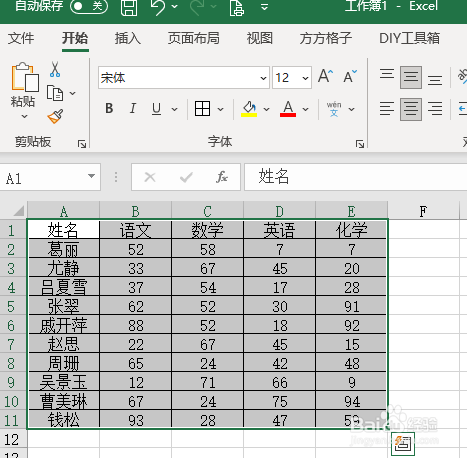This screenshot has width=467, height=458.
Task: Click the 宋体 font name box
Action: point(178,78)
